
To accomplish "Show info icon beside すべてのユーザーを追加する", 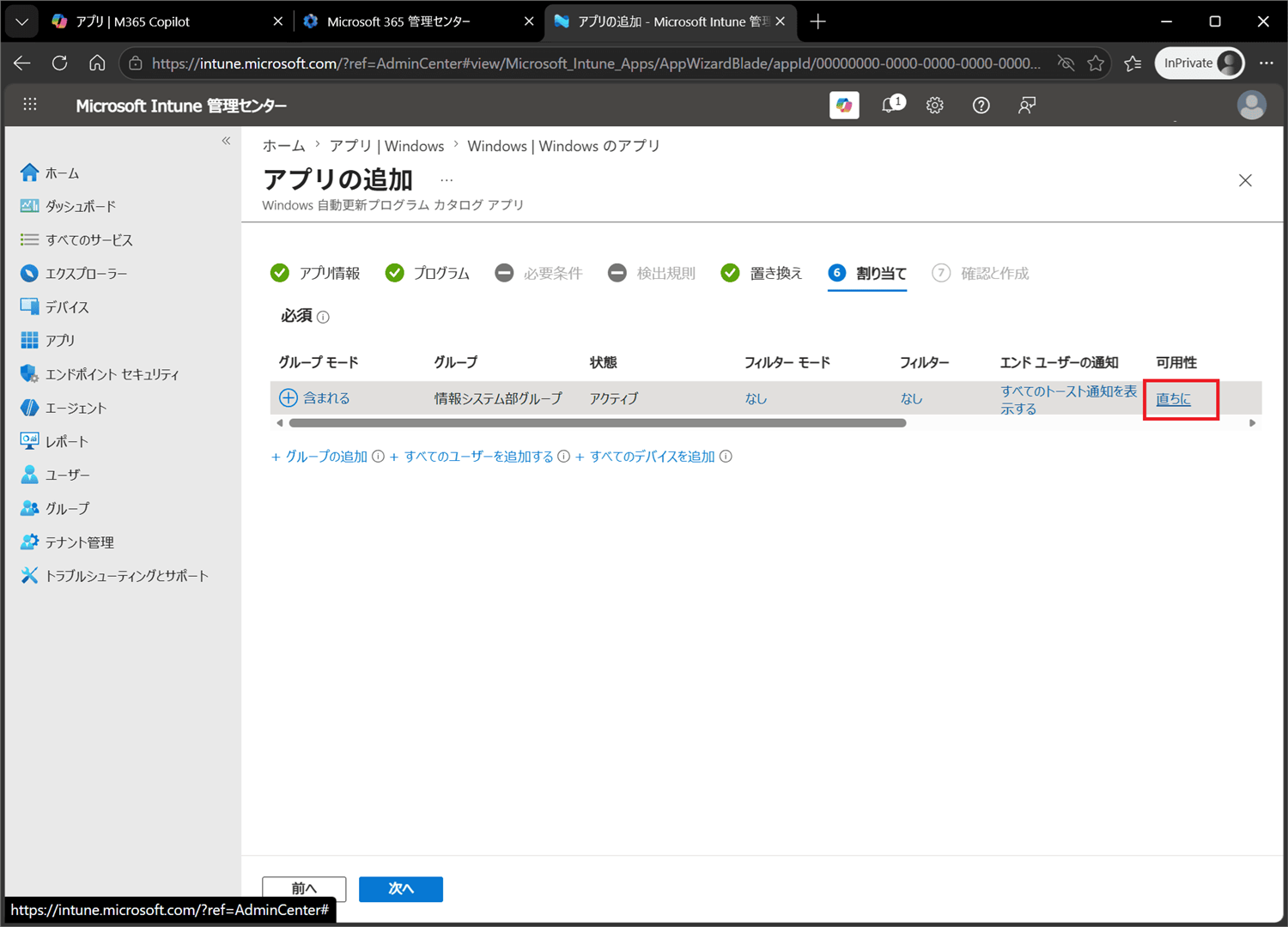I will (x=563, y=457).
